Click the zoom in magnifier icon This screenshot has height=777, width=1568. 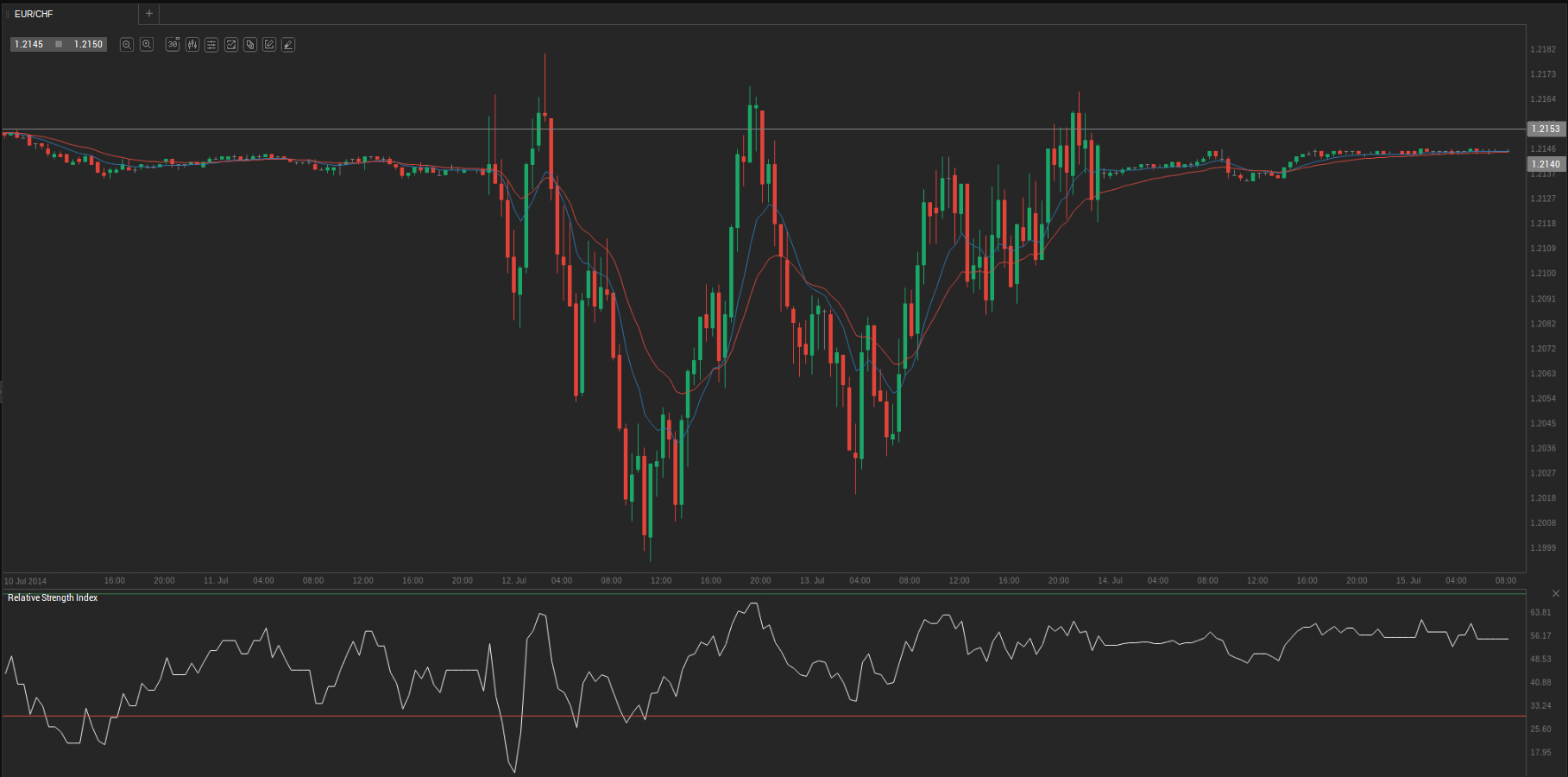pyautogui.click(x=147, y=44)
